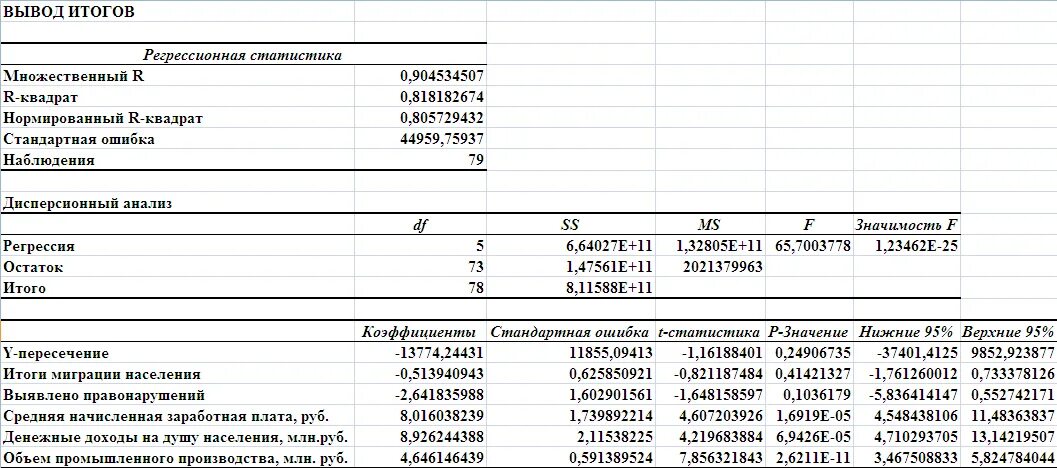
Task: Click the t-statistic -1,16188401
Action: point(723,353)
